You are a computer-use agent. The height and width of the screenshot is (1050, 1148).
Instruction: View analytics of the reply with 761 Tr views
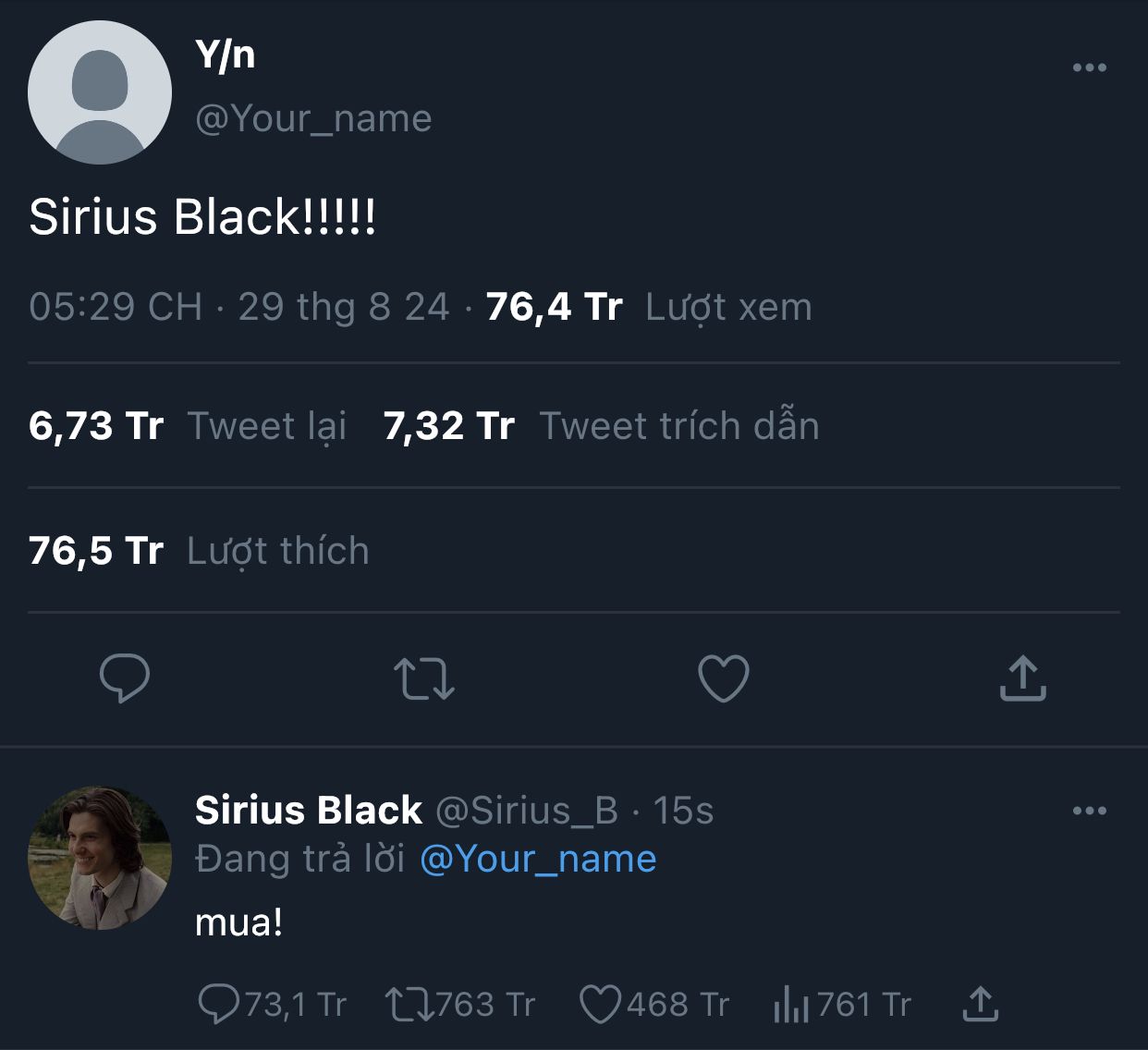pyautogui.click(x=791, y=1004)
